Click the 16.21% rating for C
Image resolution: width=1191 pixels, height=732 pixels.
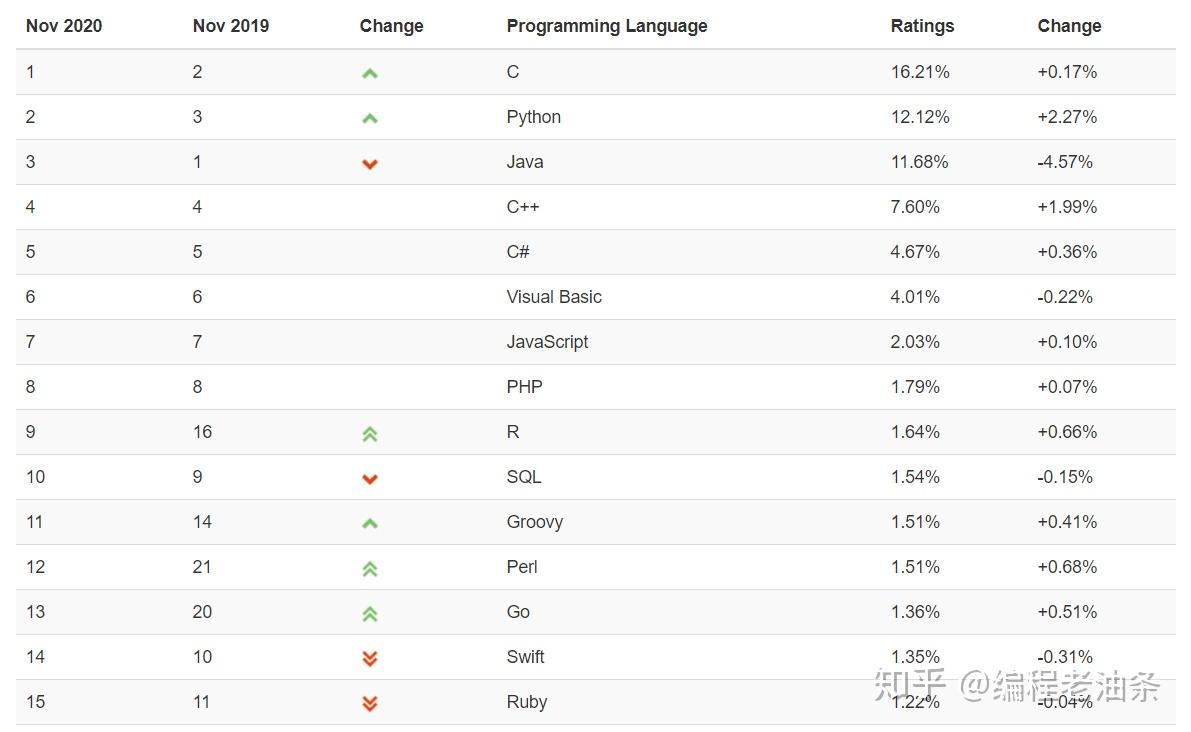point(920,72)
